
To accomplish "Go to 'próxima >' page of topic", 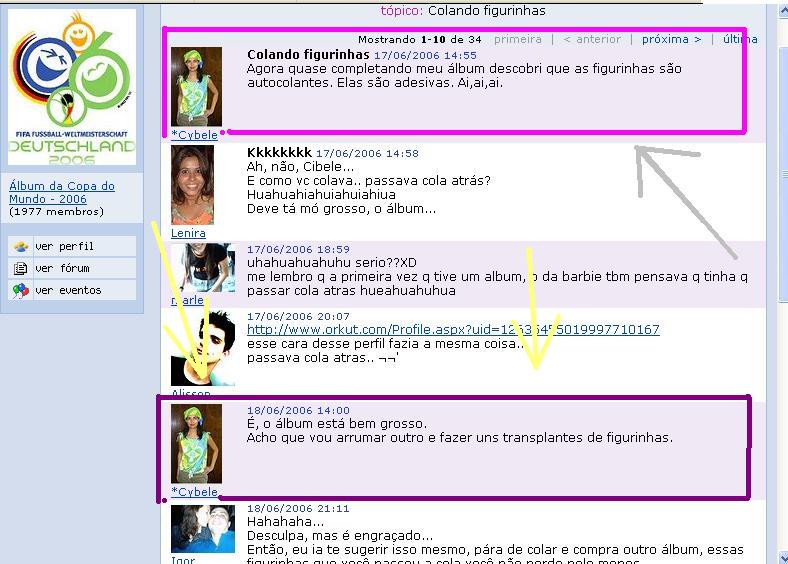I will 671,39.
